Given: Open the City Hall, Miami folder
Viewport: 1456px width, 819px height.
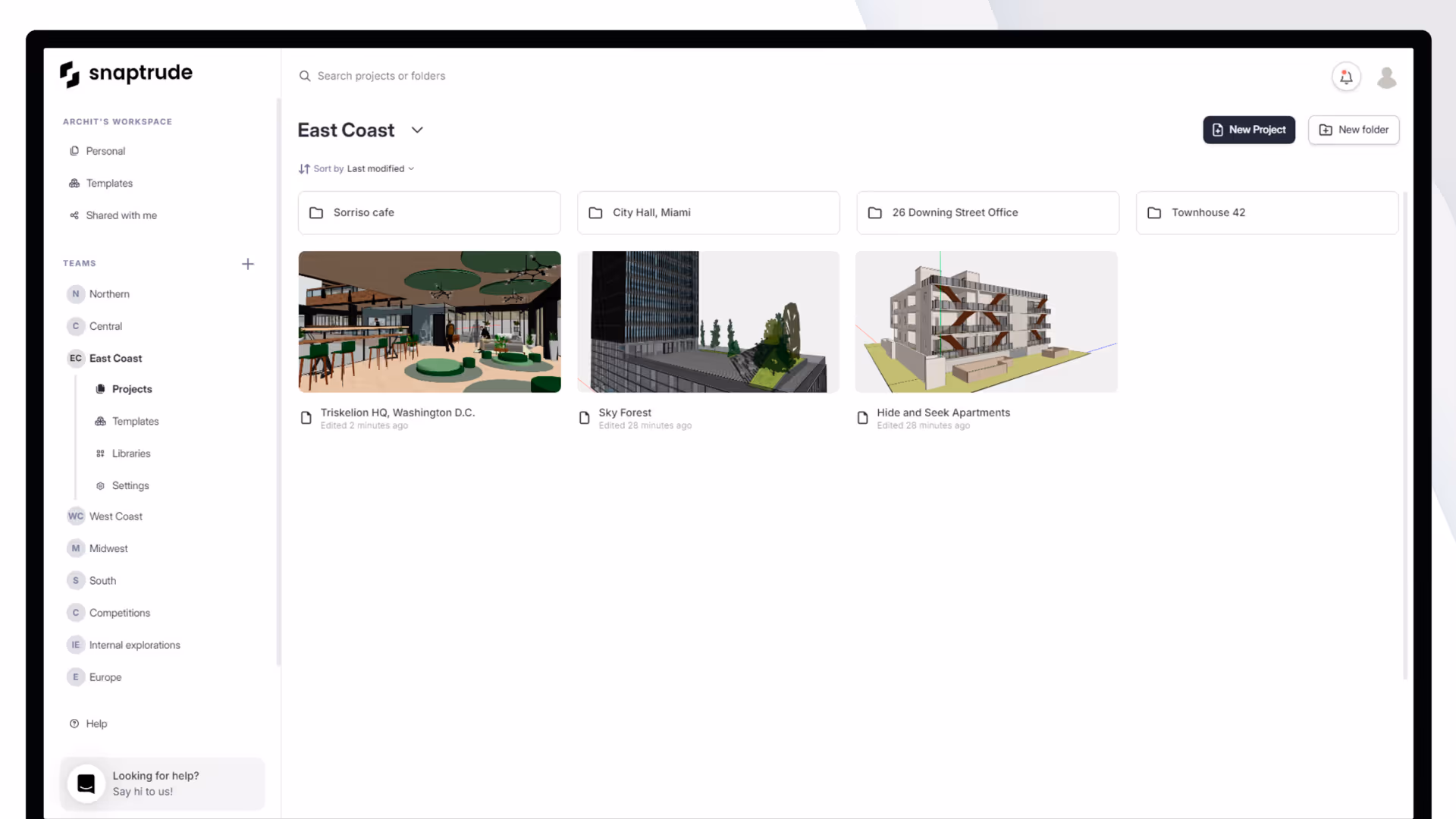Looking at the screenshot, I should pyautogui.click(x=708, y=213).
